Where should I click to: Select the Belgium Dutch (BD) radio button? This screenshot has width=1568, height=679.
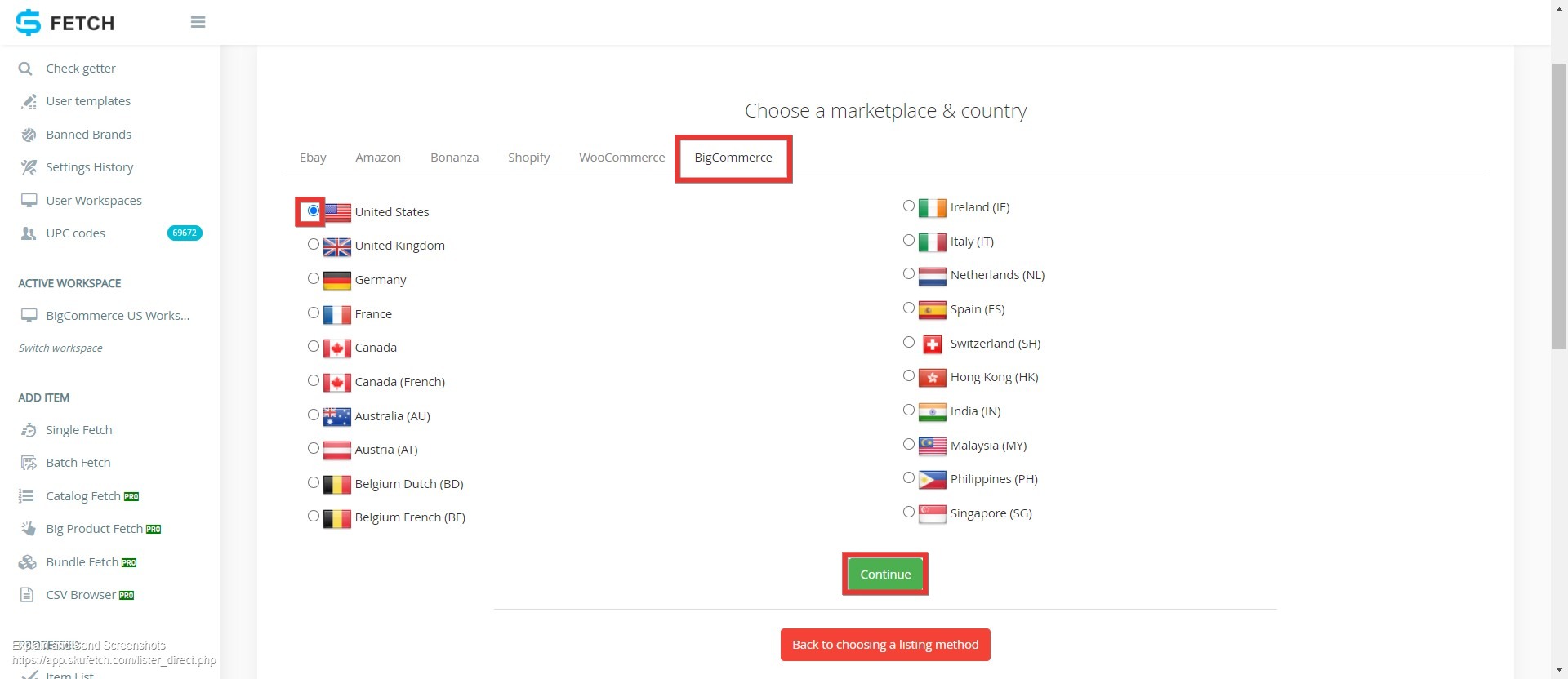314,482
